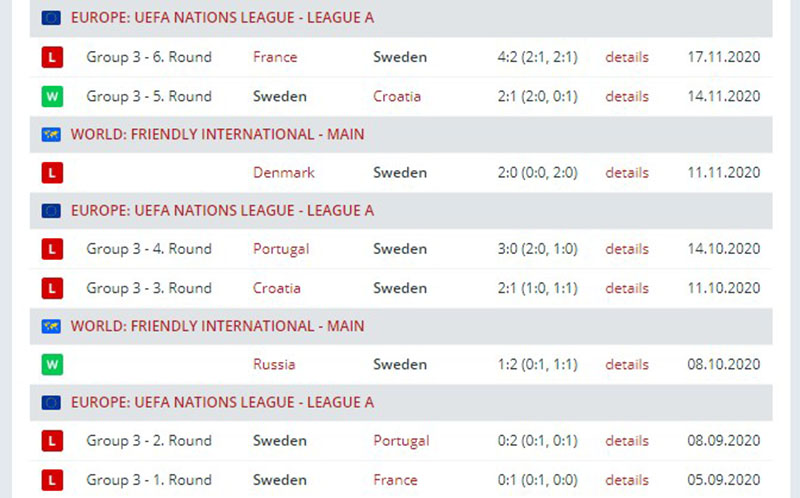Screen dimensions: 800x498
Task: Click the EU flag icon in the top league header
Action: [51, 18]
